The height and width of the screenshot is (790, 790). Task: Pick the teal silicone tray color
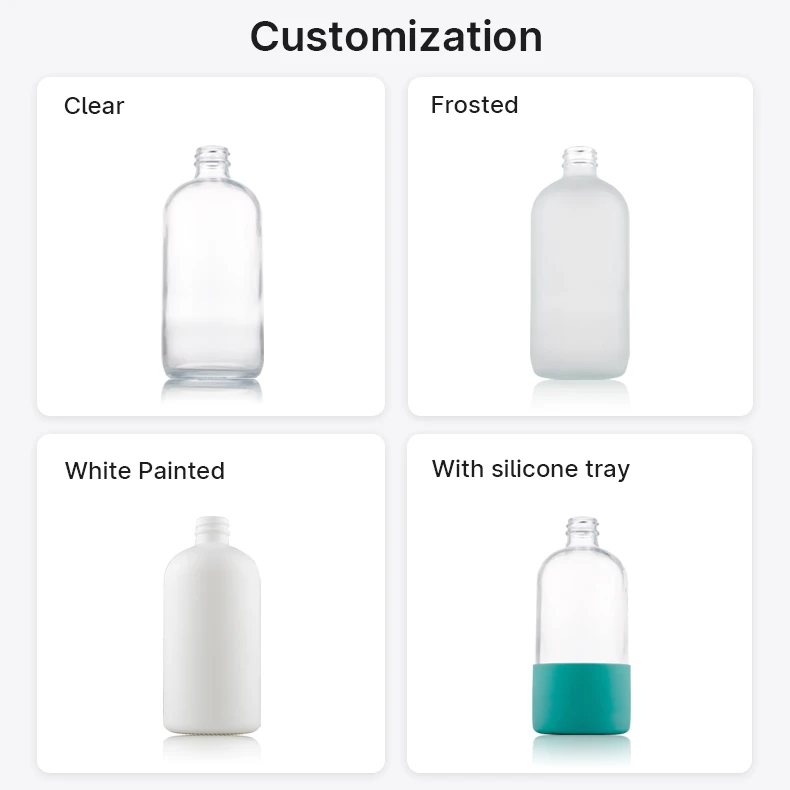pos(580,698)
